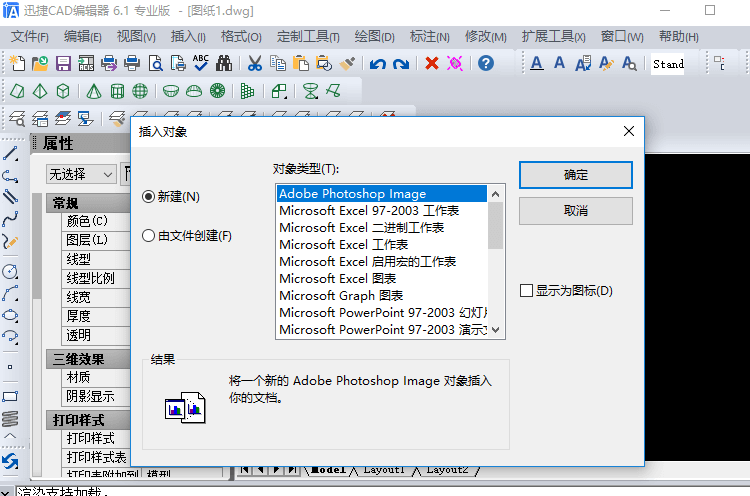Select Microsoft Excel 图表 entry
The image size is (750, 496).
[x=381, y=278]
